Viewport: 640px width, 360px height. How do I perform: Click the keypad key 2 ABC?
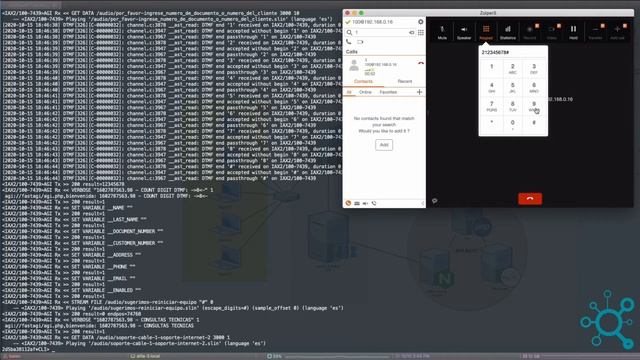click(513, 69)
